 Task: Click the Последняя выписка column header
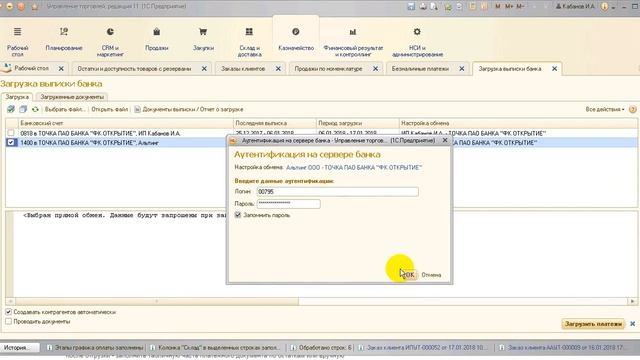(x=275, y=123)
